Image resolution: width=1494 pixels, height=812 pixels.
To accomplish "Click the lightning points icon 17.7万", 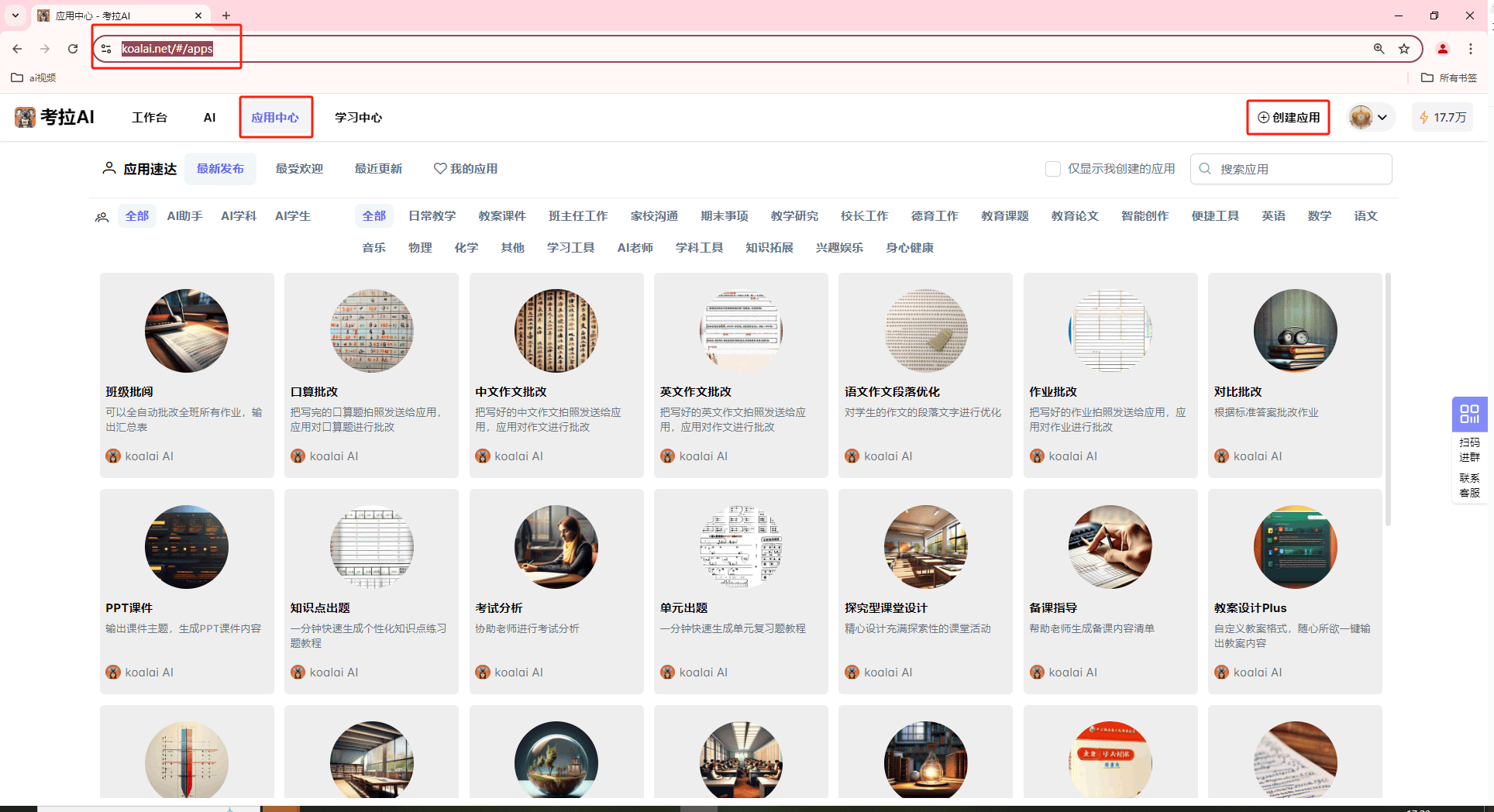I will pos(1424,117).
